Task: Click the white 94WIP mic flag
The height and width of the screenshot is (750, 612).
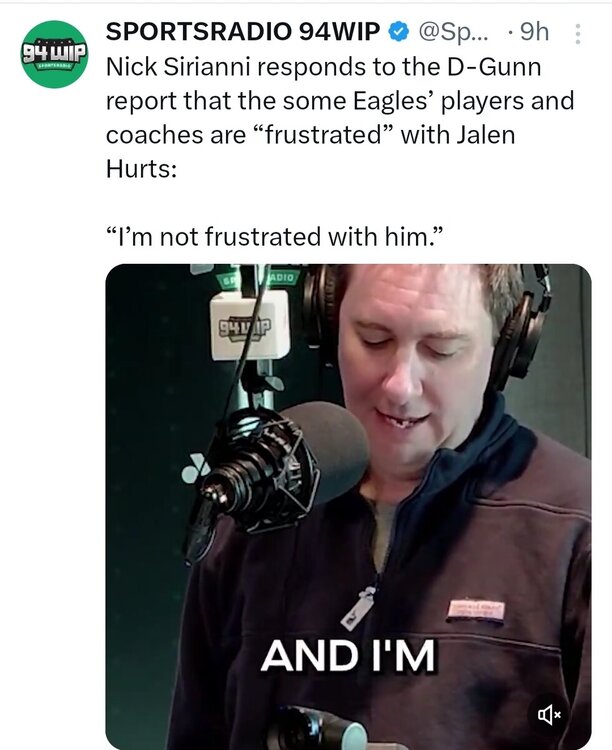Action: [250, 325]
